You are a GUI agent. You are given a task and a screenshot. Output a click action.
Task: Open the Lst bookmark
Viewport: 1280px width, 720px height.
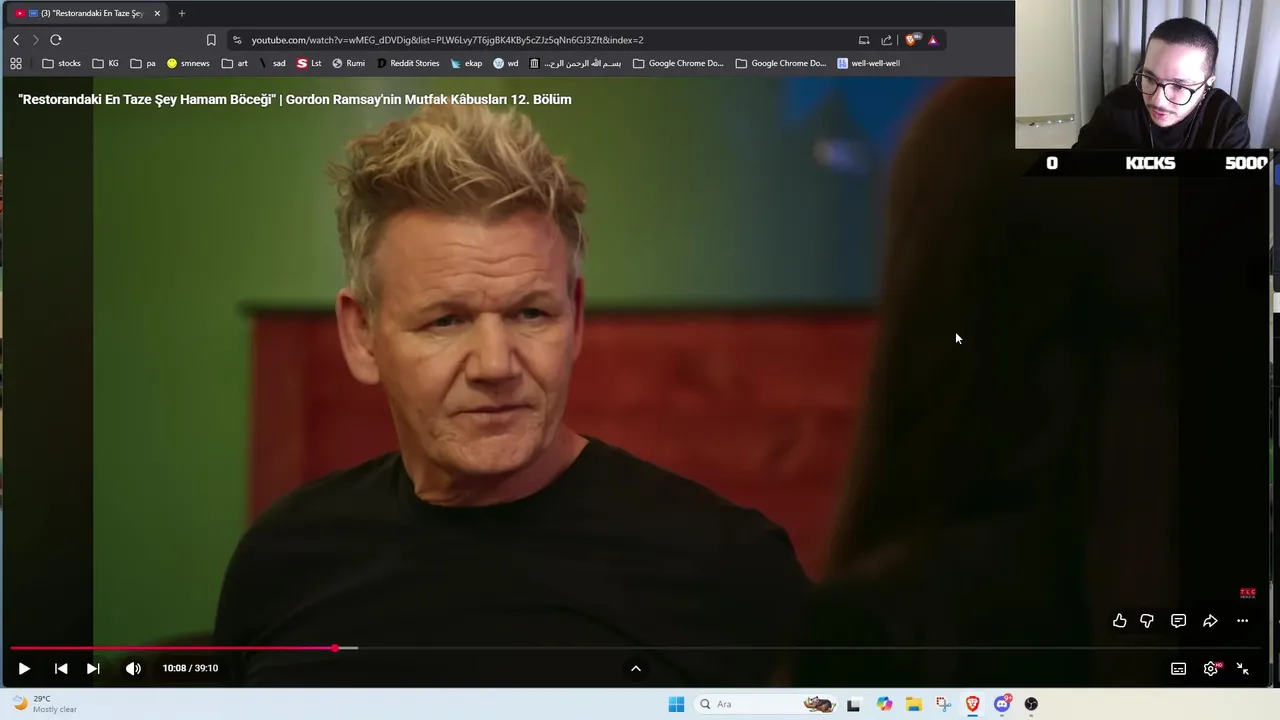(x=309, y=63)
